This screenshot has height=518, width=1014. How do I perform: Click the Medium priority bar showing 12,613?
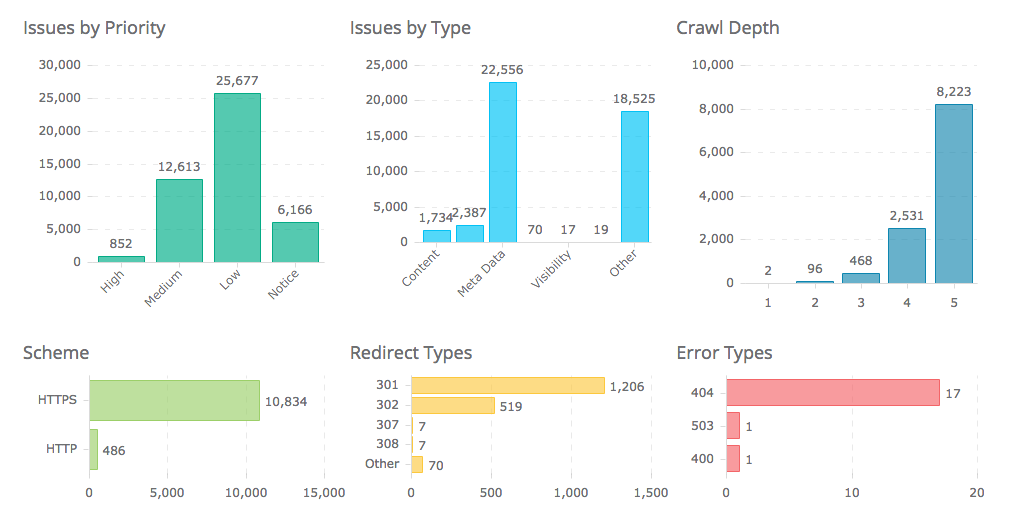(x=179, y=220)
